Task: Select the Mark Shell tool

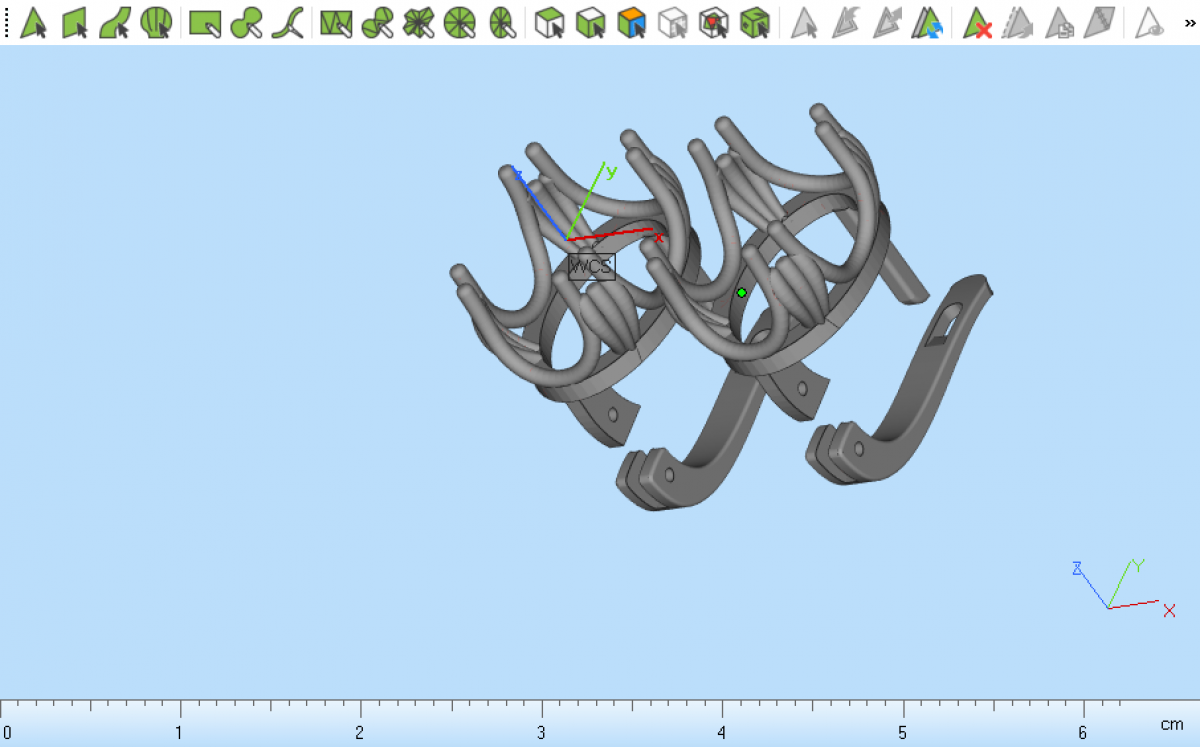Action: [155, 22]
